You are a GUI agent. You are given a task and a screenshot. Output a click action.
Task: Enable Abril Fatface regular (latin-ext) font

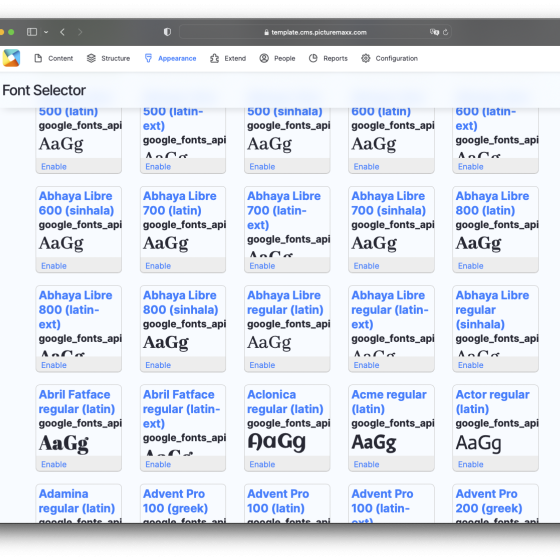pos(158,464)
